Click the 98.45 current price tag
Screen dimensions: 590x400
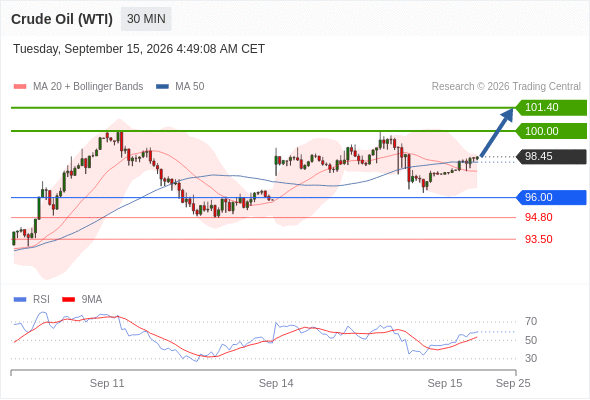551,157
